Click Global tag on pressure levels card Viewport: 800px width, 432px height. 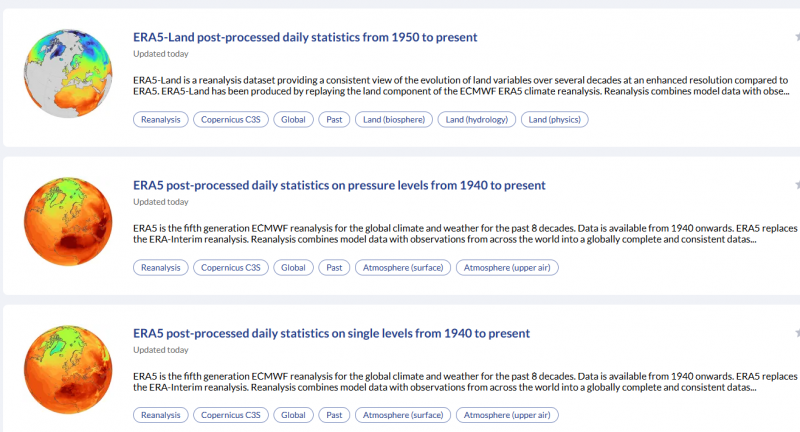[293, 268]
